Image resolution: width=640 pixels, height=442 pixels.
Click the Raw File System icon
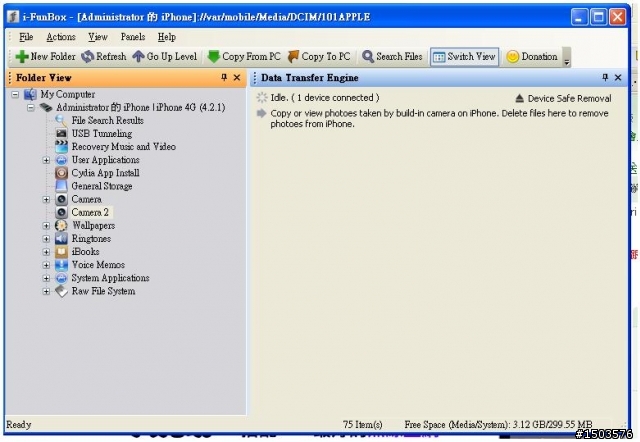61,291
